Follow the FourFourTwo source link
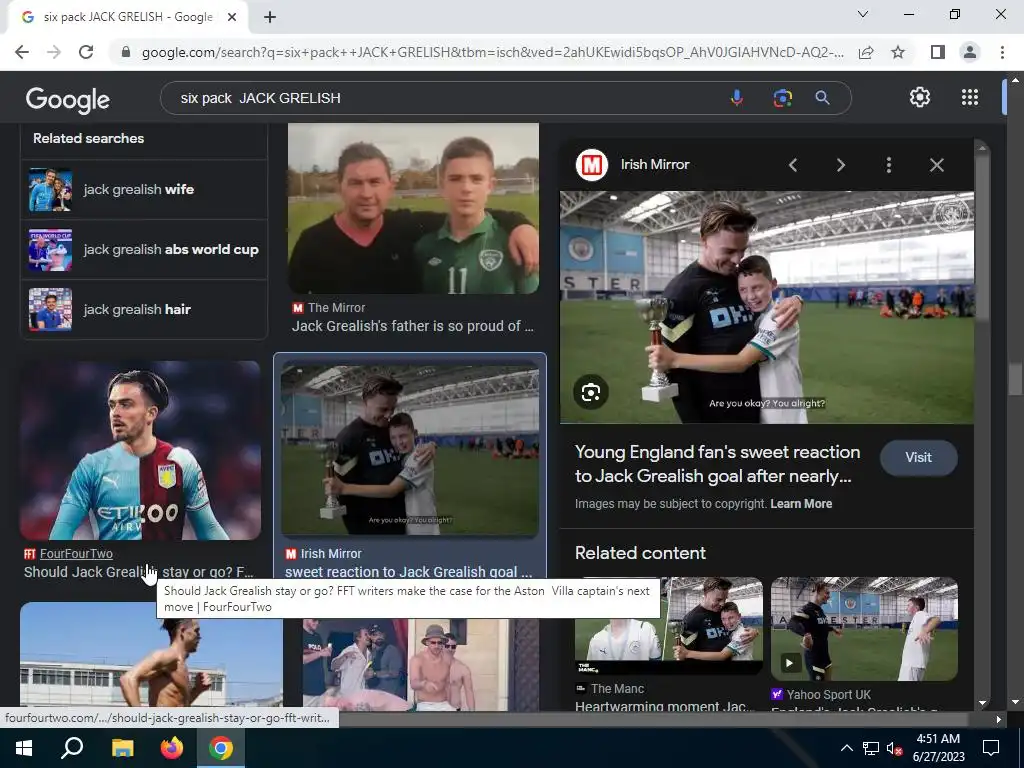Image resolution: width=1024 pixels, height=768 pixels. (x=76, y=554)
